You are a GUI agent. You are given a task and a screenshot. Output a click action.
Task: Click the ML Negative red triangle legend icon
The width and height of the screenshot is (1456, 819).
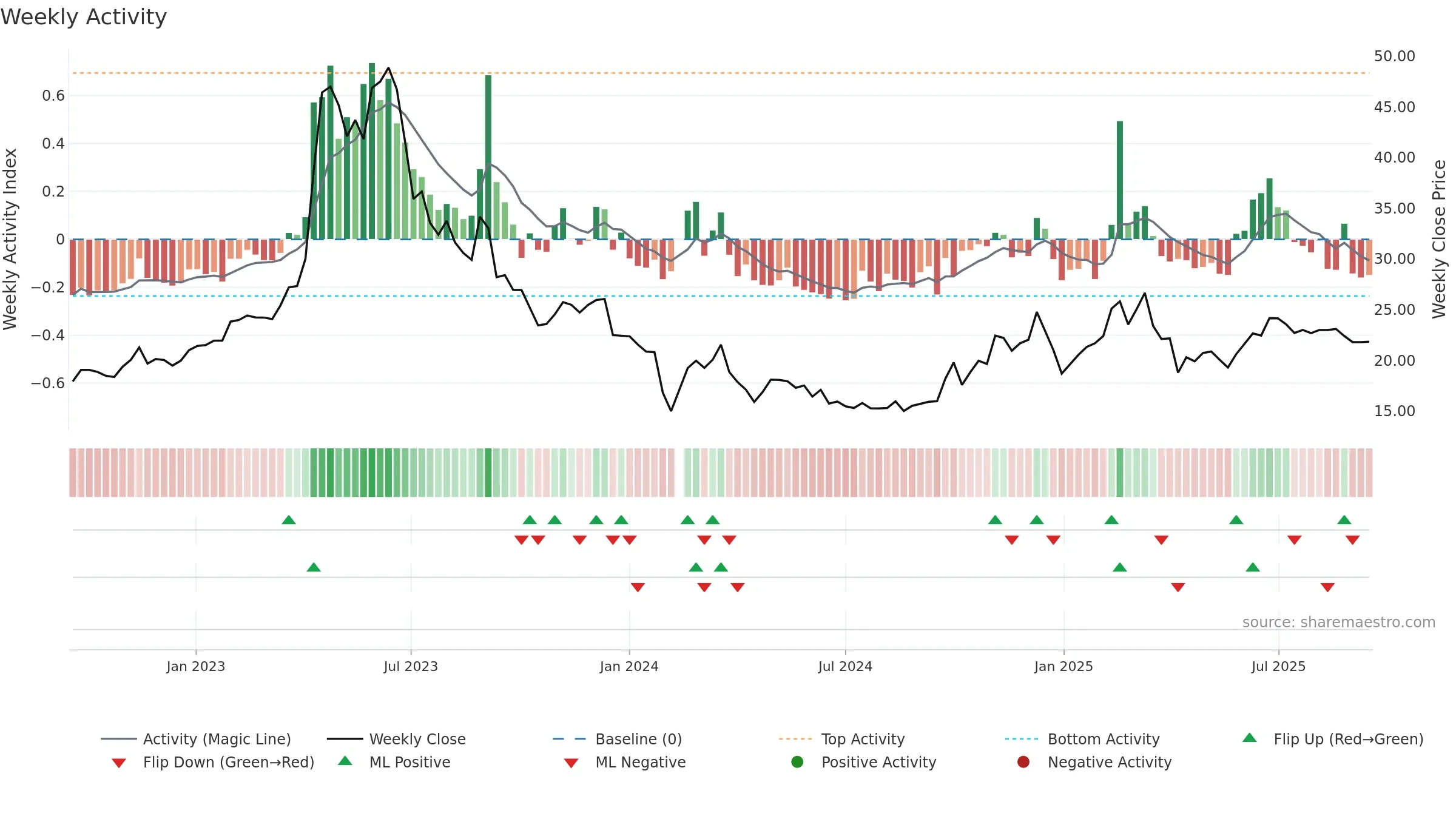point(571,763)
